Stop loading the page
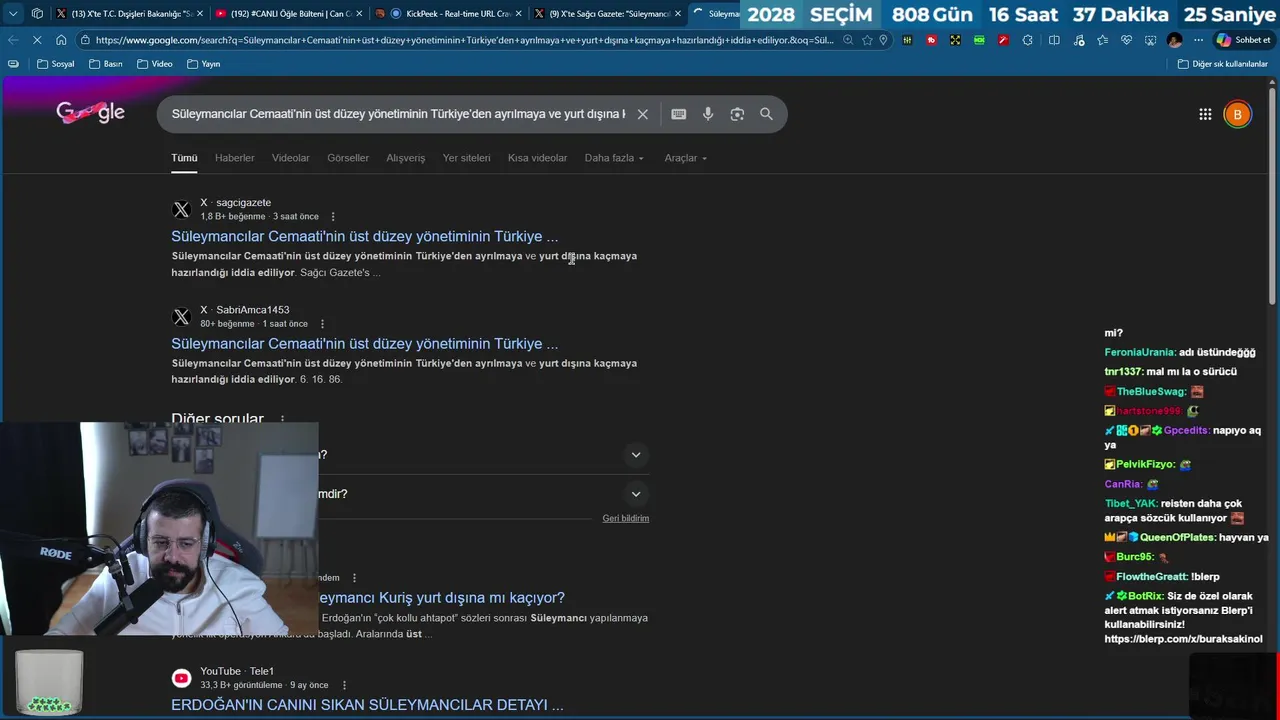Image resolution: width=1280 pixels, height=720 pixels. (x=36, y=40)
